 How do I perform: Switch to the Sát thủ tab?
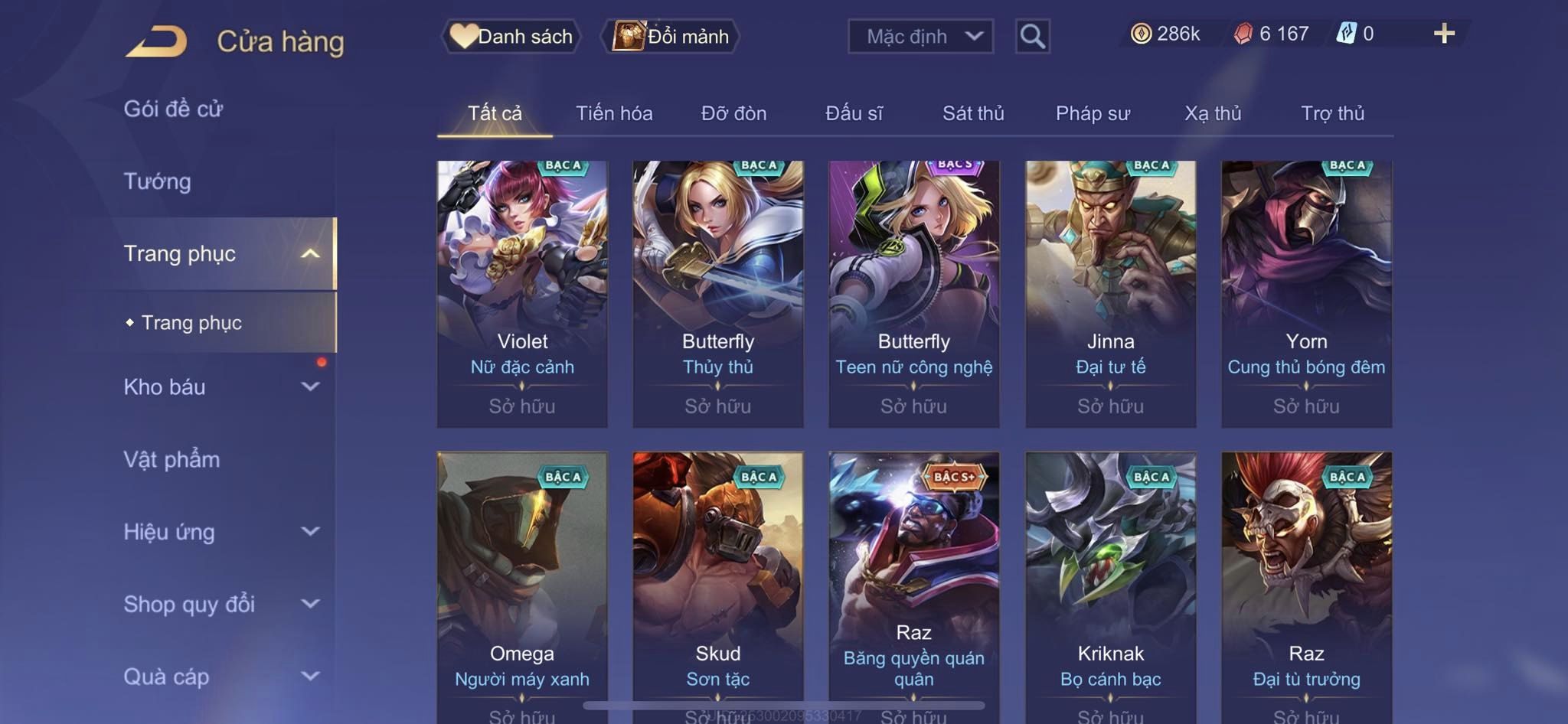coord(972,113)
